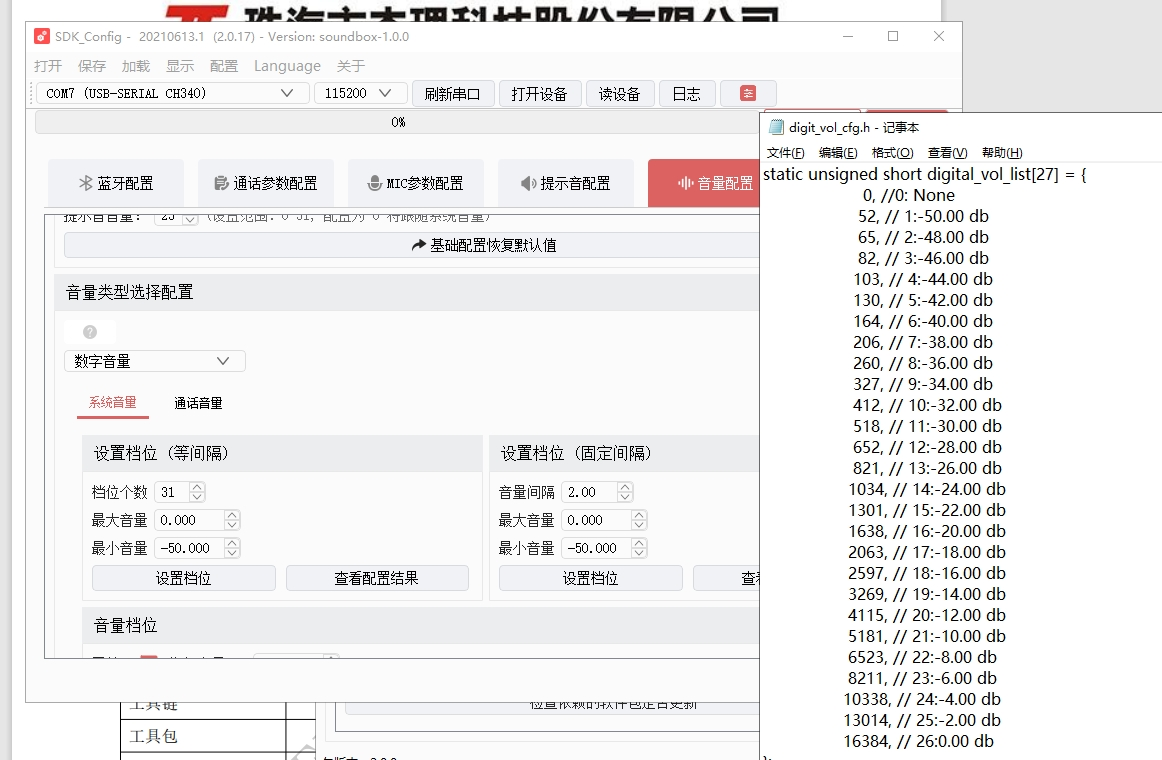Viewport: 1162px width, 760px height.
Task: Click the 刷新串口 button
Action: [x=453, y=93]
